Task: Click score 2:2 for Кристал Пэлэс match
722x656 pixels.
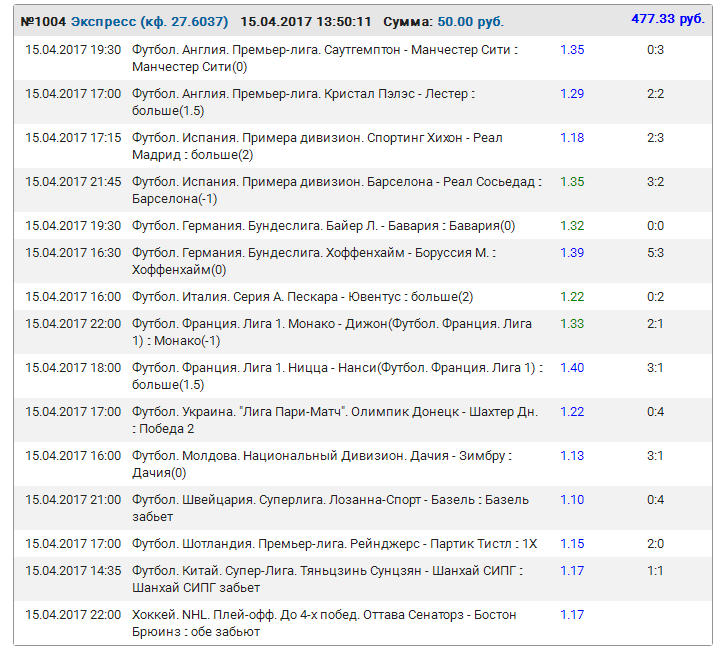Action: (x=655, y=94)
